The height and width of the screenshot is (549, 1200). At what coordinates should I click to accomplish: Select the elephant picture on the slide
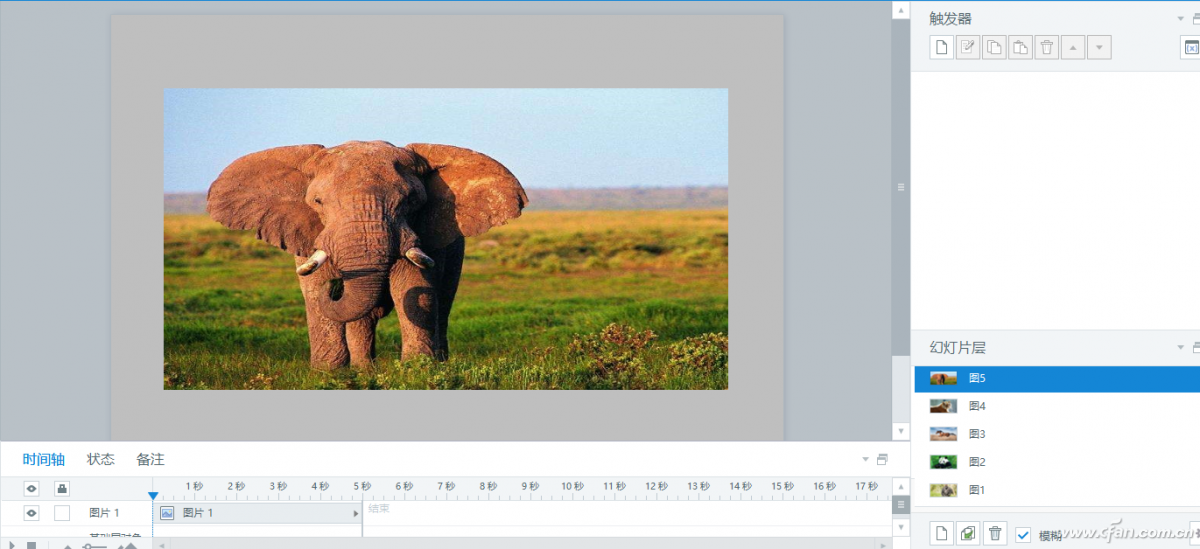coord(446,238)
